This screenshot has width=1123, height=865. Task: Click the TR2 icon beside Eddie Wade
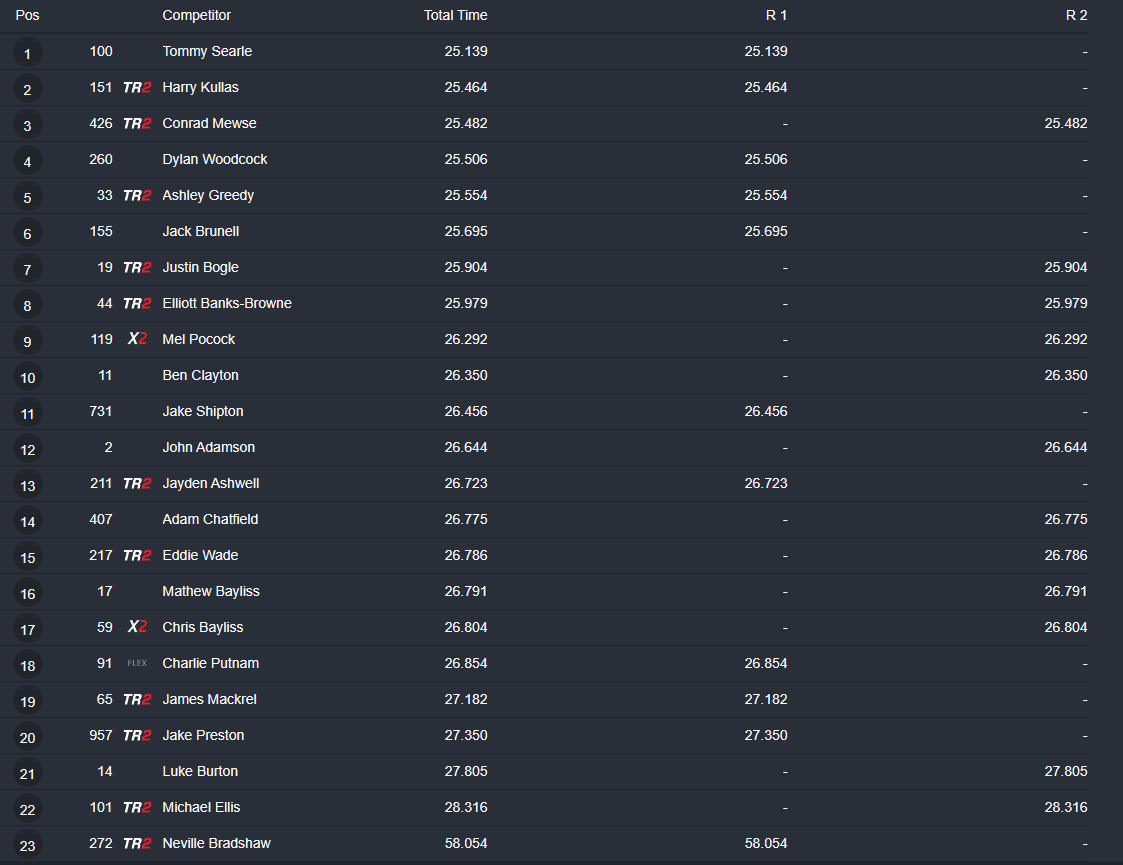pos(137,556)
